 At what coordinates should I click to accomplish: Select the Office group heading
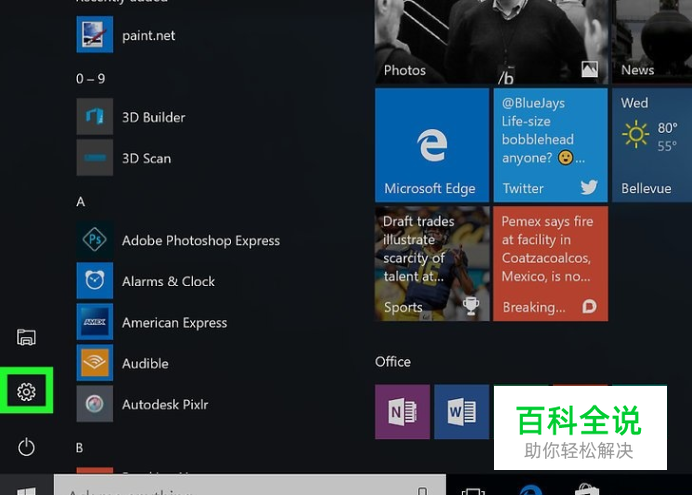(x=393, y=362)
